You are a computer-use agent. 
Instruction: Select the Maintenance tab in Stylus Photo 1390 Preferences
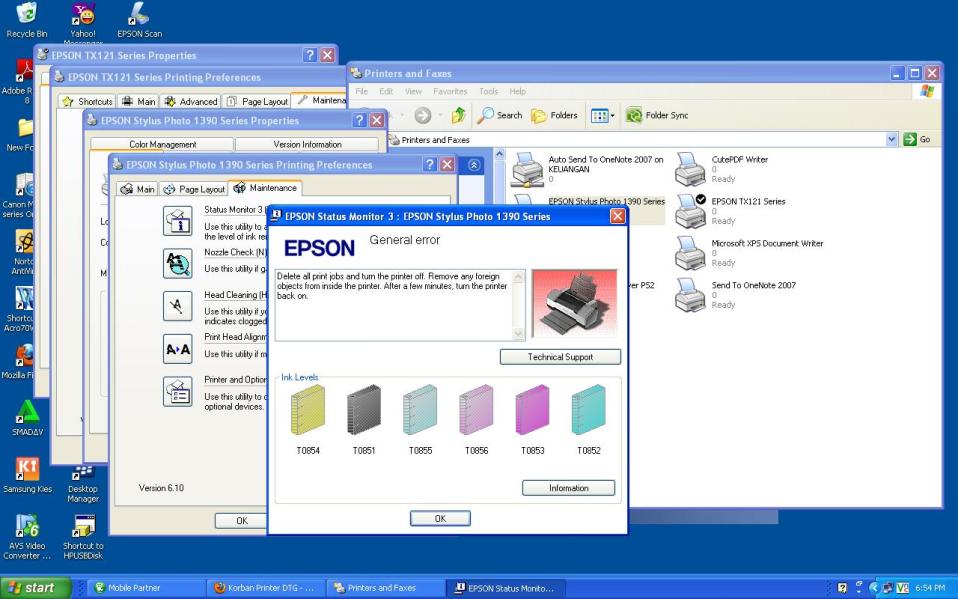(265, 188)
